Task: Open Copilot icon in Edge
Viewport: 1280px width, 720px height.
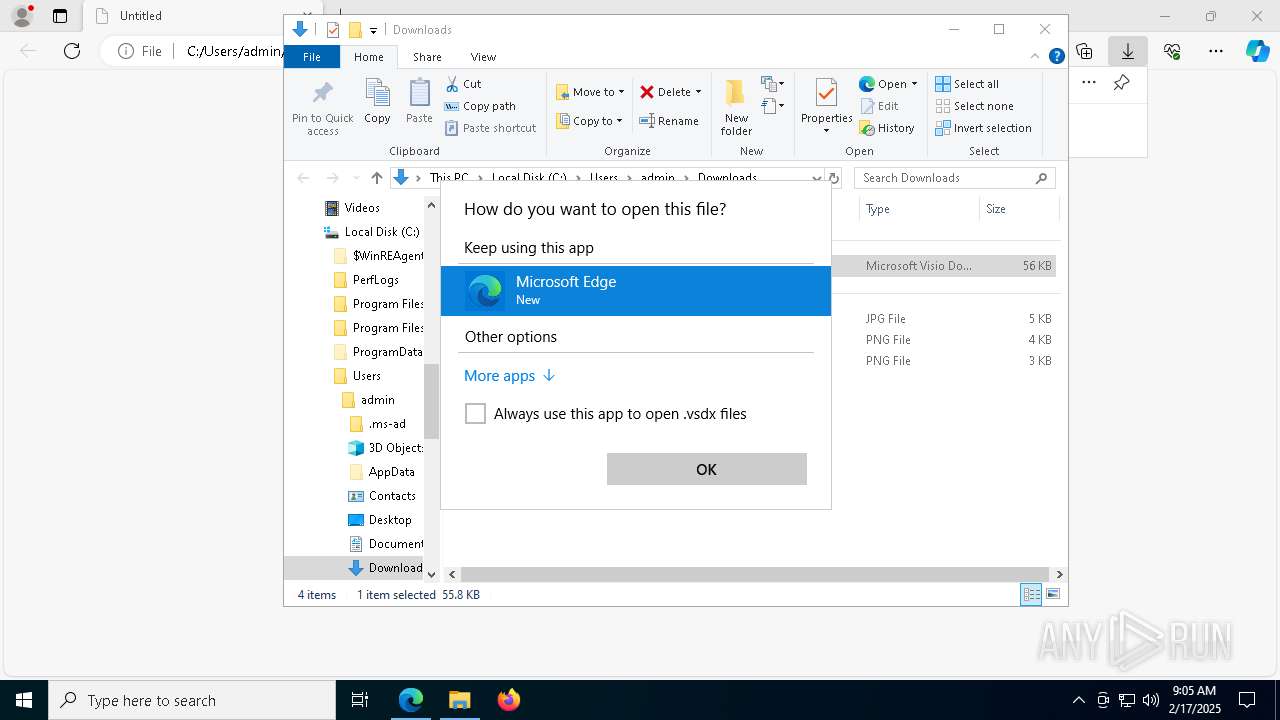Action: tap(1258, 51)
